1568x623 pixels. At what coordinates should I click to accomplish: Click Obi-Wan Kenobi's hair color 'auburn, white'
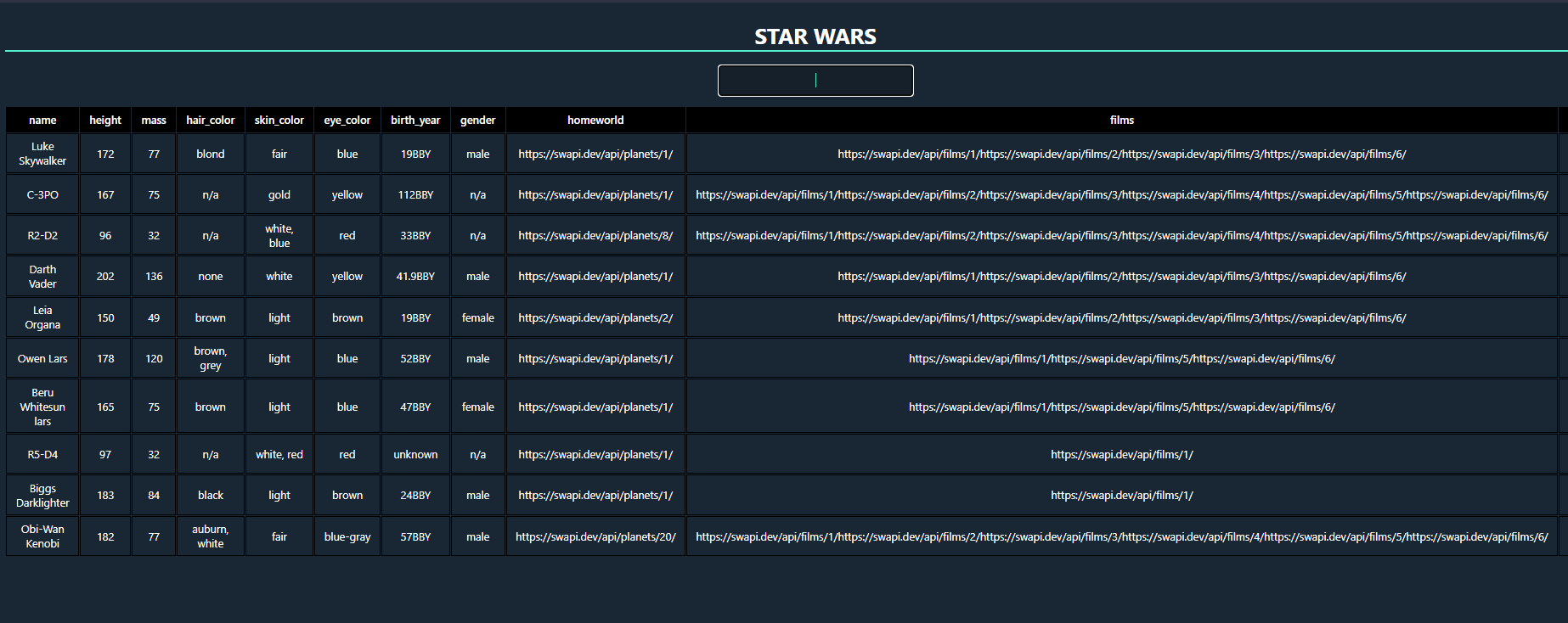[x=211, y=536]
